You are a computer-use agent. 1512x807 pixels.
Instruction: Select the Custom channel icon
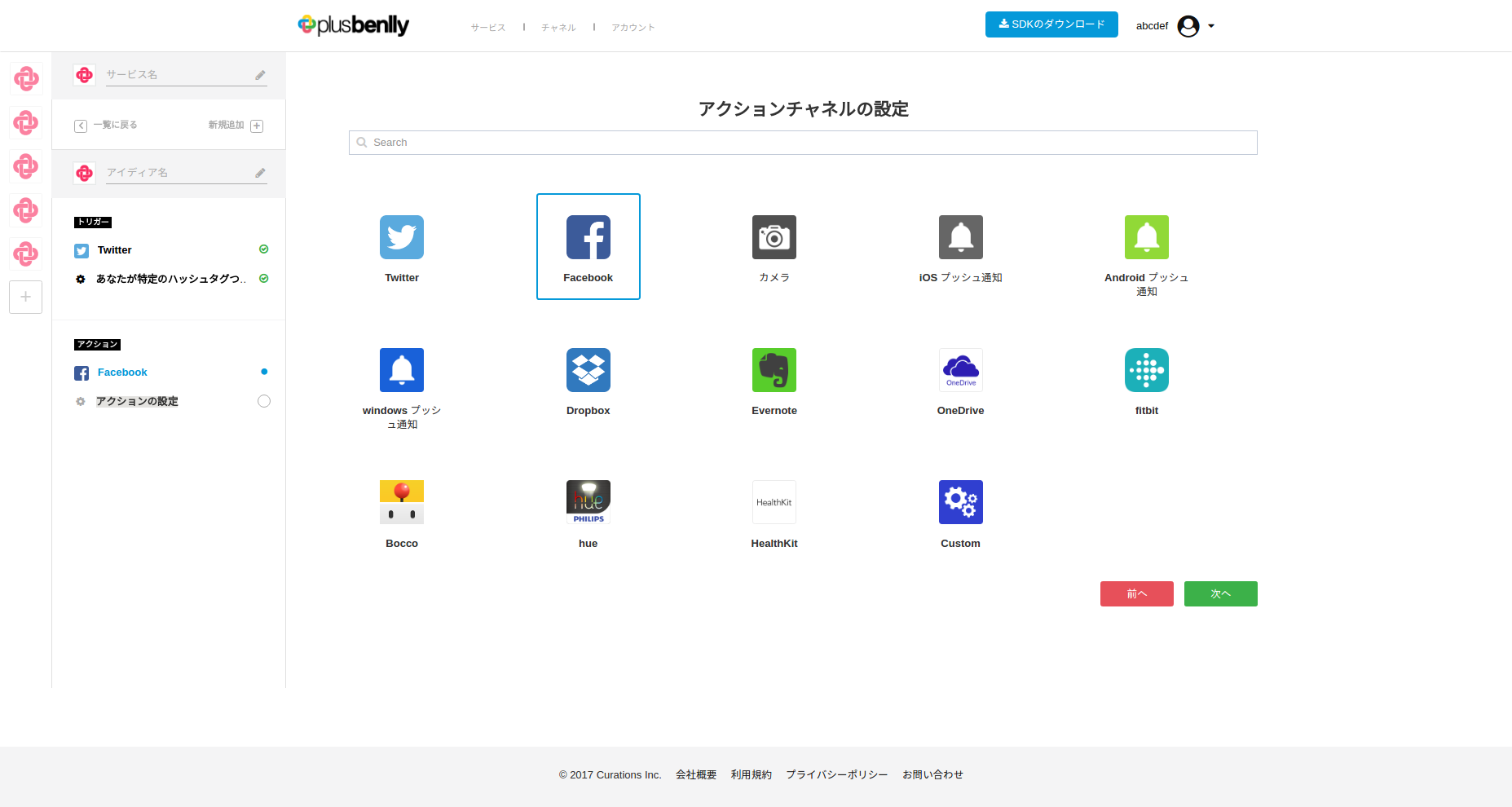coord(961,502)
